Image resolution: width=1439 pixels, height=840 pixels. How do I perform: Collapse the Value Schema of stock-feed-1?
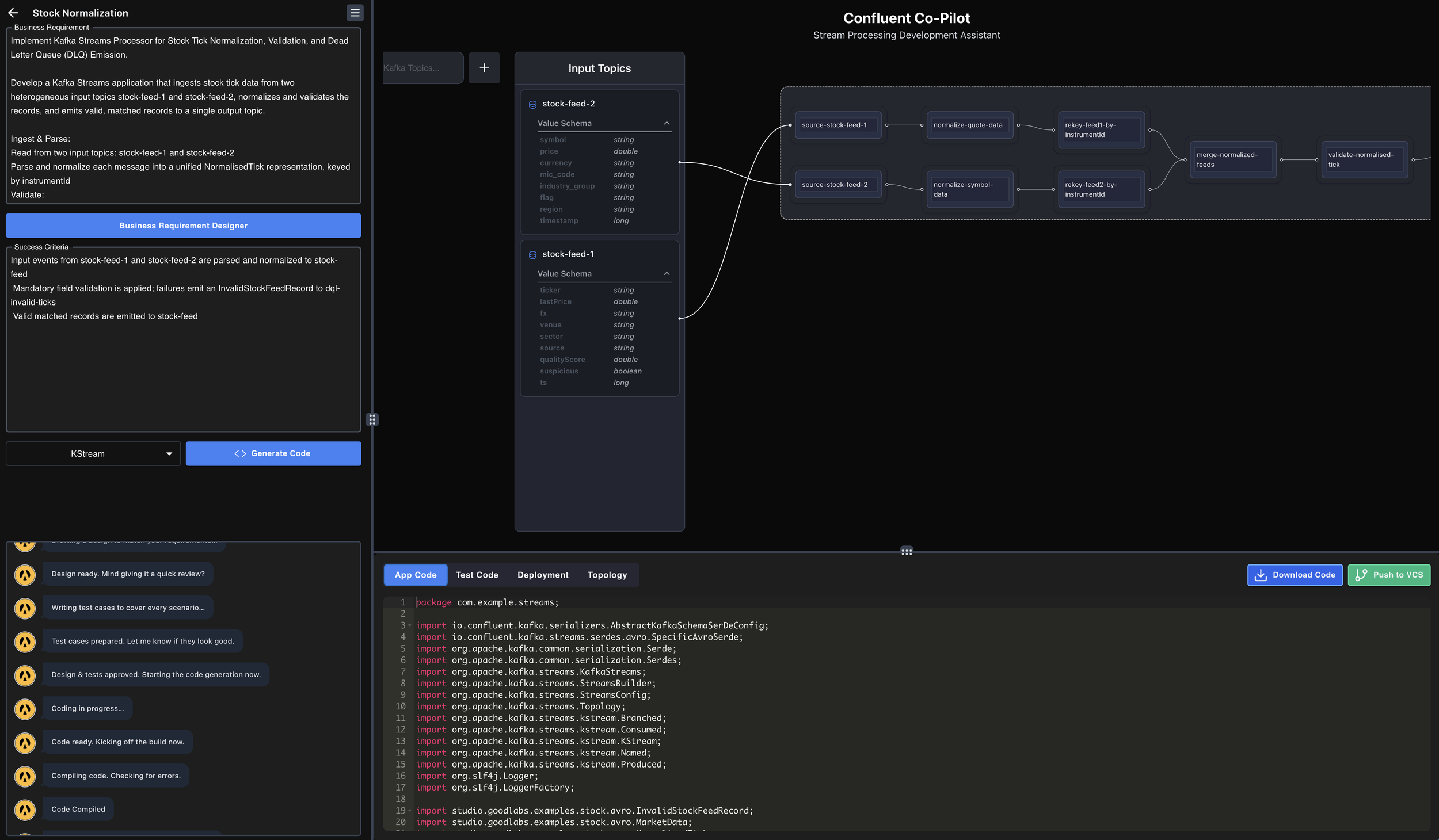[x=667, y=273]
